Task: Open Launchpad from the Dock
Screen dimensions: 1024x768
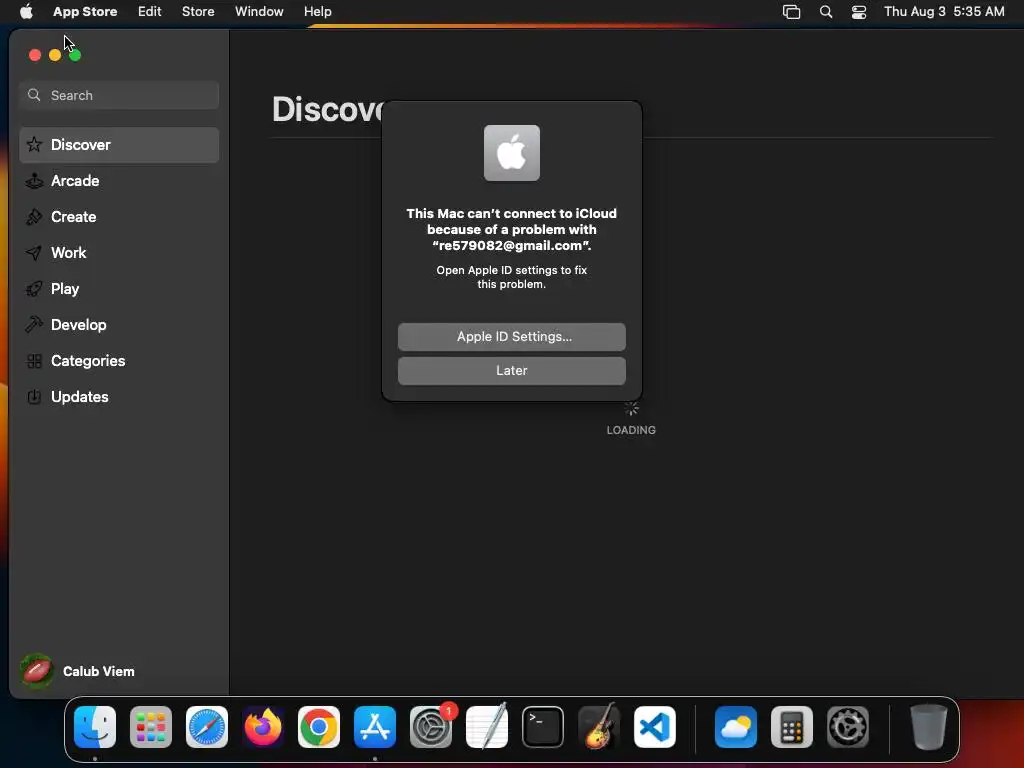Action: (x=151, y=727)
